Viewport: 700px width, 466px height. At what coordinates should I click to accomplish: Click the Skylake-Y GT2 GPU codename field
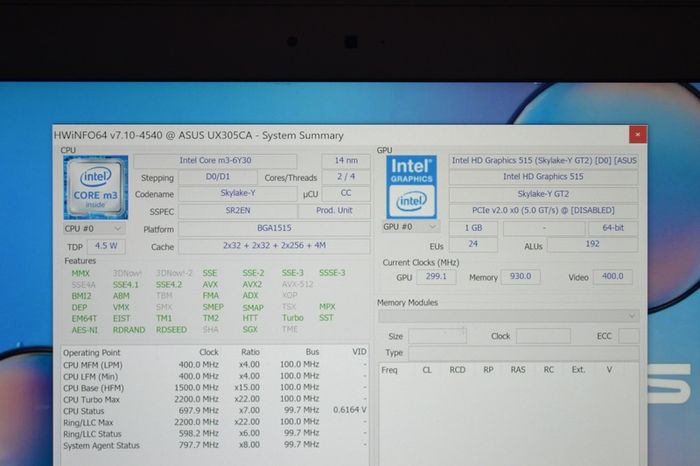(x=543, y=194)
